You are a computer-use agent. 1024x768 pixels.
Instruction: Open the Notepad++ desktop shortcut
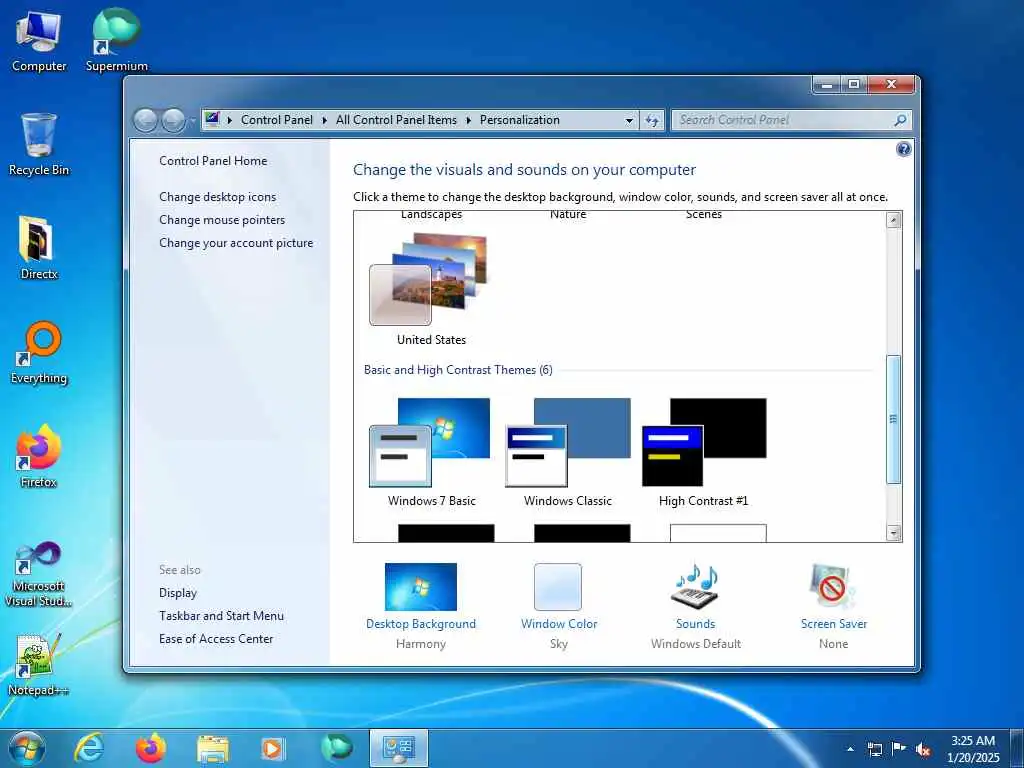pos(39,665)
